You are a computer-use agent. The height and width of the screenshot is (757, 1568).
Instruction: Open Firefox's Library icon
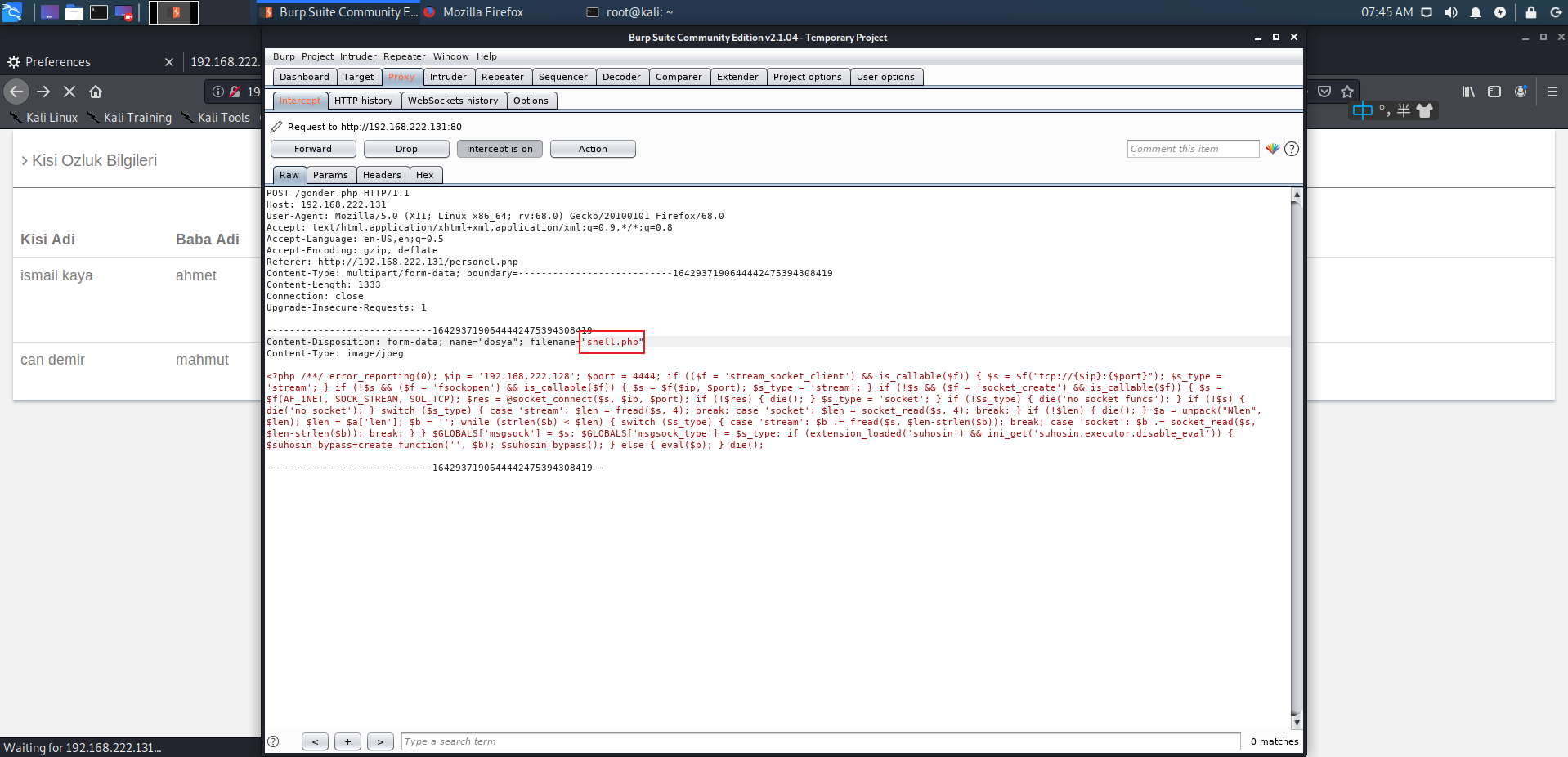point(1468,92)
